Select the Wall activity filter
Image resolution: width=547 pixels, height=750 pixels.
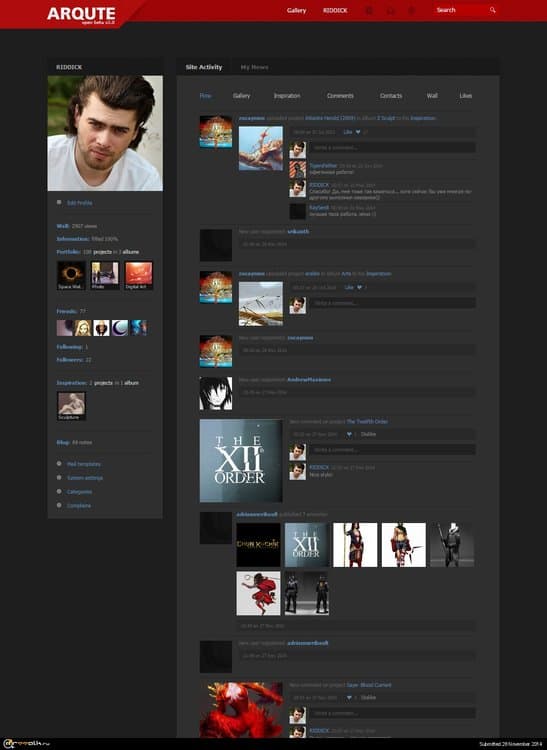[x=432, y=96]
